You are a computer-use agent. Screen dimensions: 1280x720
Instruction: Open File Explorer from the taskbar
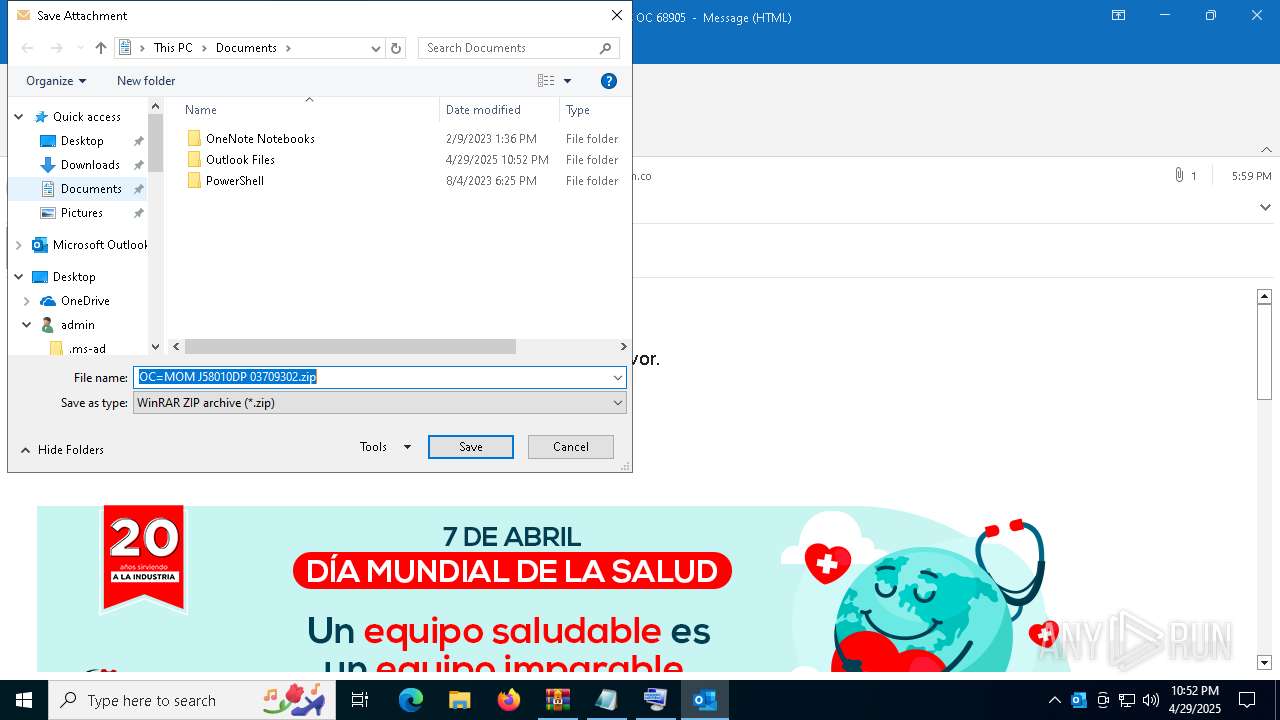(460, 700)
